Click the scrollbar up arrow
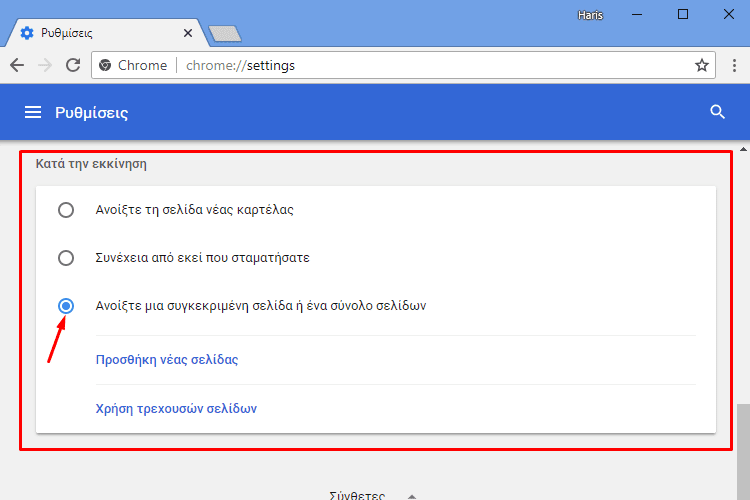 point(743,149)
